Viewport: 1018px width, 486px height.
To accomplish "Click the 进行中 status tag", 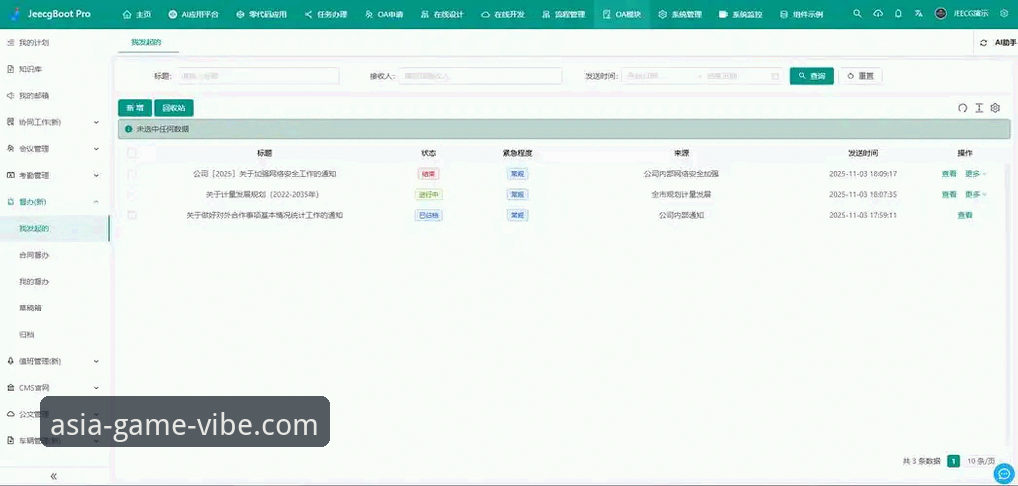I will tap(428, 194).
